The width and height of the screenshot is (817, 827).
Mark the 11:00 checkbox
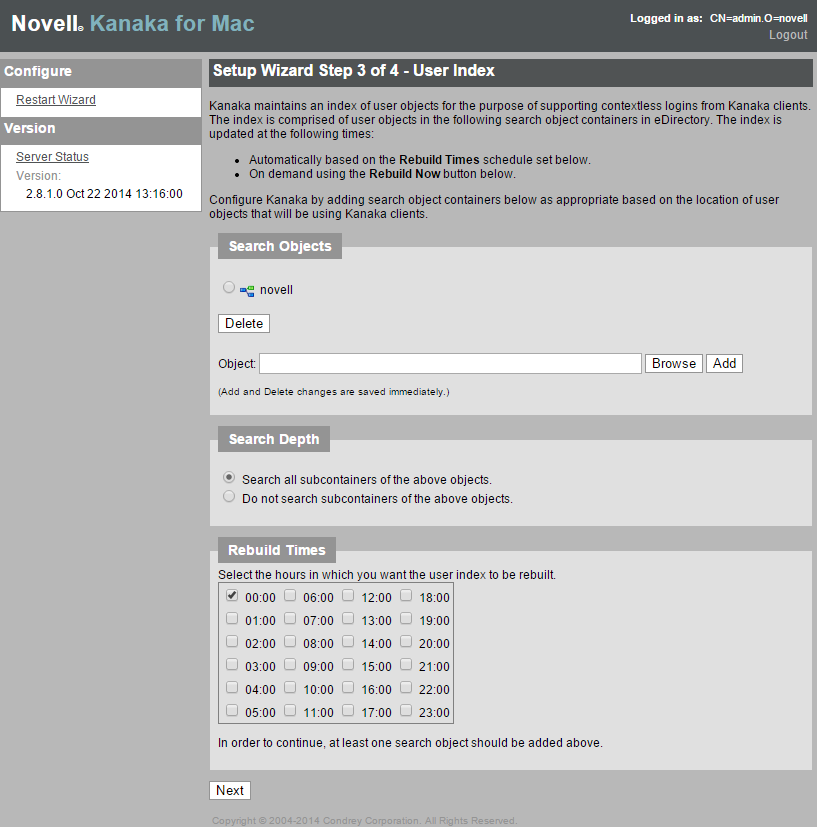pos(290,710)
